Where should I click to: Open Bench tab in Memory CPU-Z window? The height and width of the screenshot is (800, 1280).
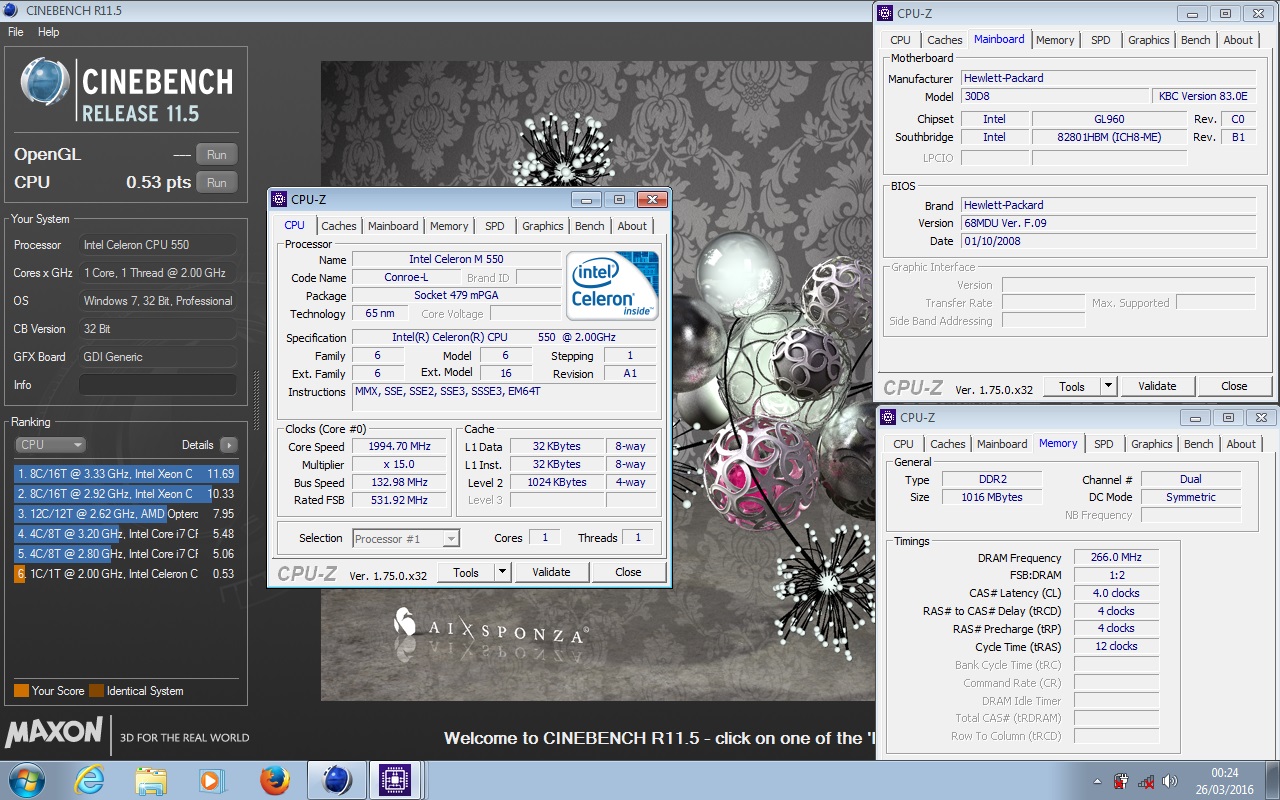pos(1198,444)
